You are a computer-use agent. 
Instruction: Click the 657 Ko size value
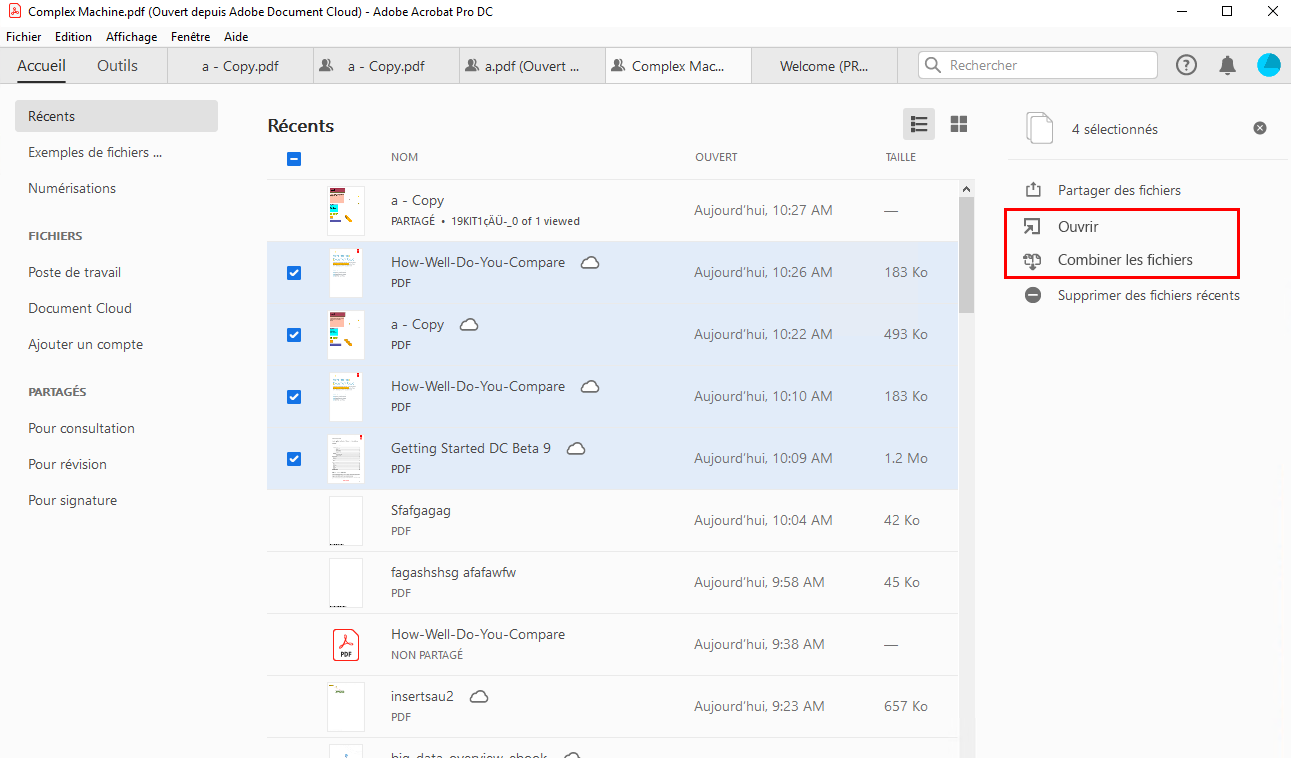pyautogui.click(x=906, y=706)
